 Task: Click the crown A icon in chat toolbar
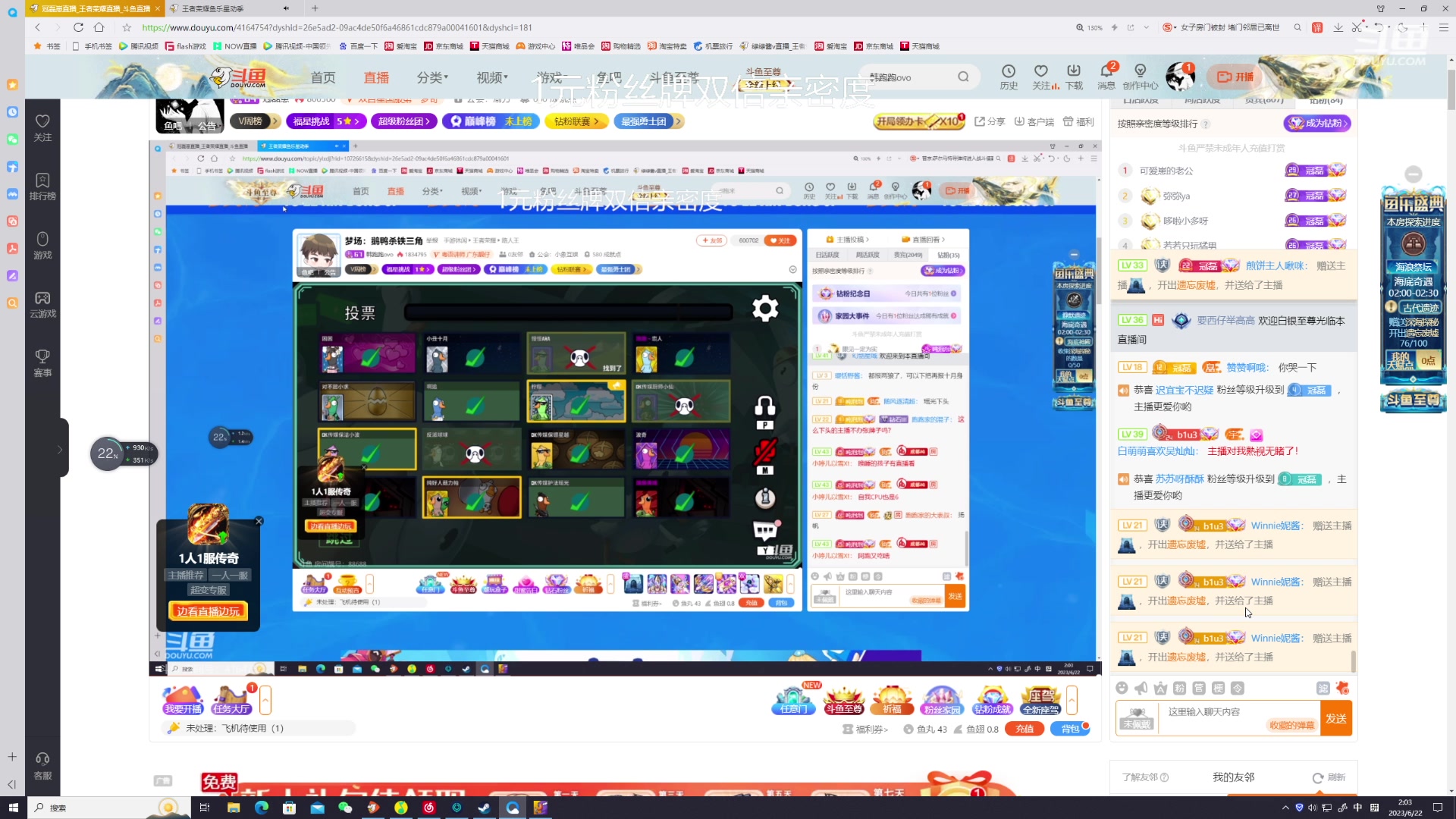click(1160, 688)
